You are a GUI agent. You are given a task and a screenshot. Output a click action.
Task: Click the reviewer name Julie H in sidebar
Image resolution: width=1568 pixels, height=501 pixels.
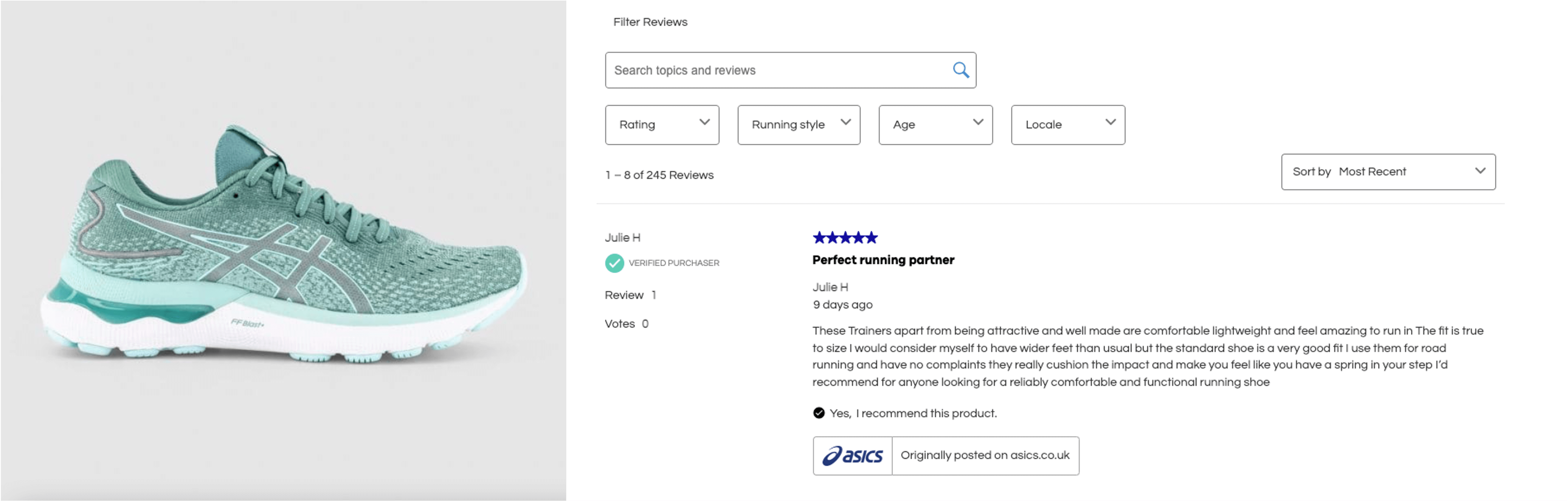[622, 237]
